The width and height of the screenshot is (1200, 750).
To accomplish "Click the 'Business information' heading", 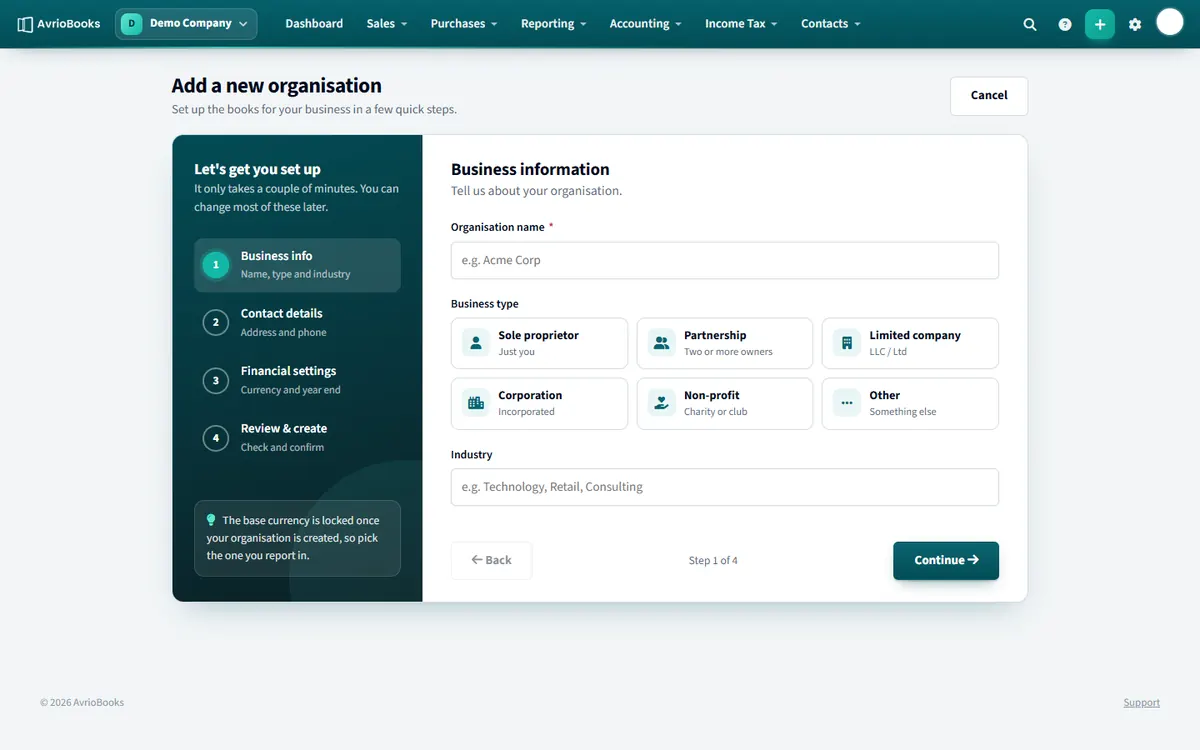I will pyautogui.click(x=530, y=170).
